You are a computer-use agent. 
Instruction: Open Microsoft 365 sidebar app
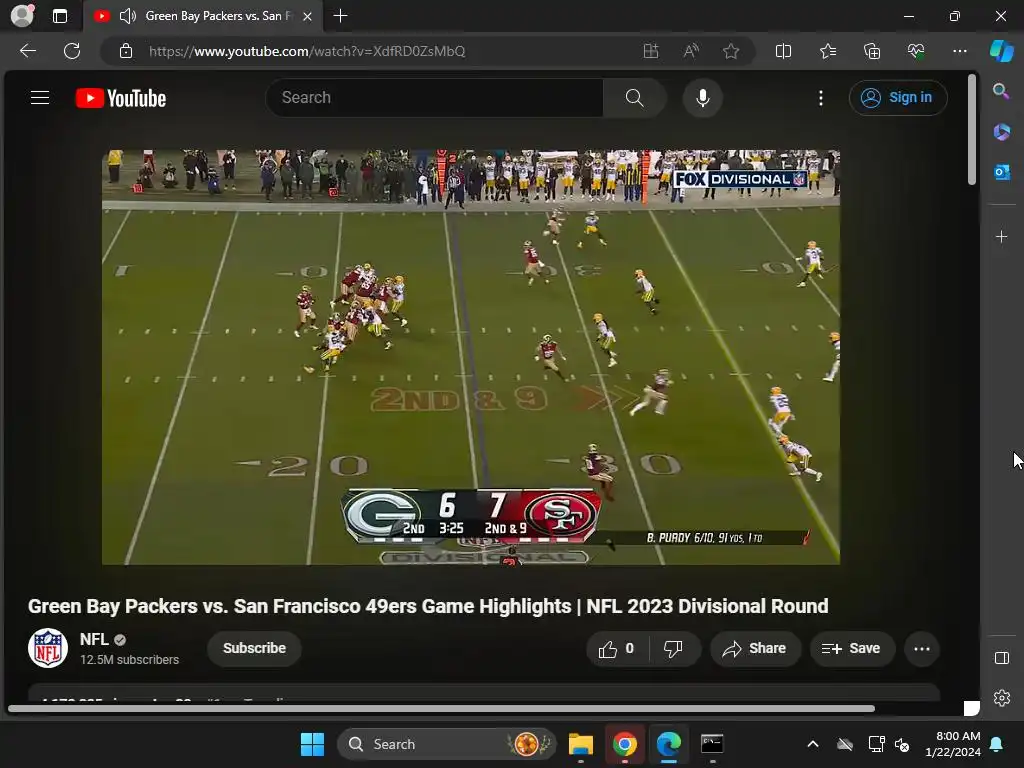(x=1001, y=132)
